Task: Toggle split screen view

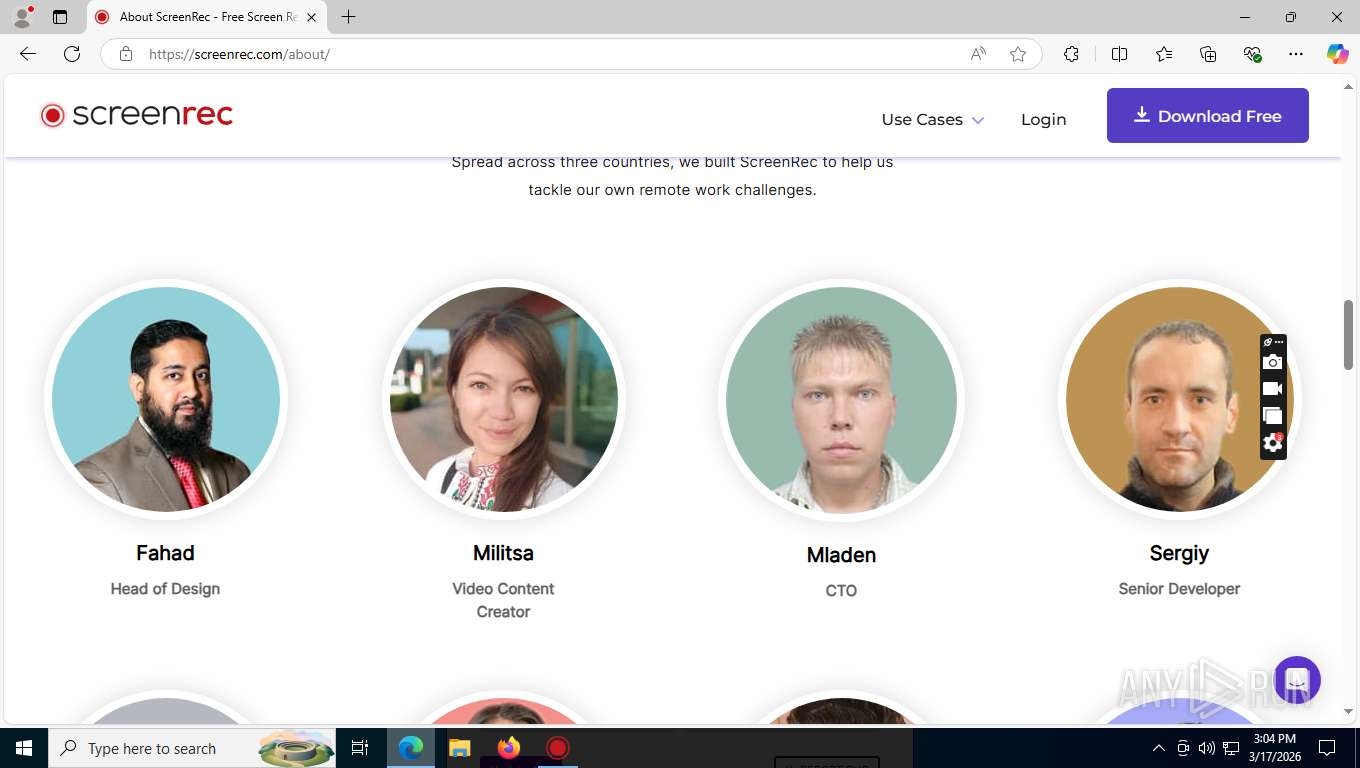Action: 1119,54
